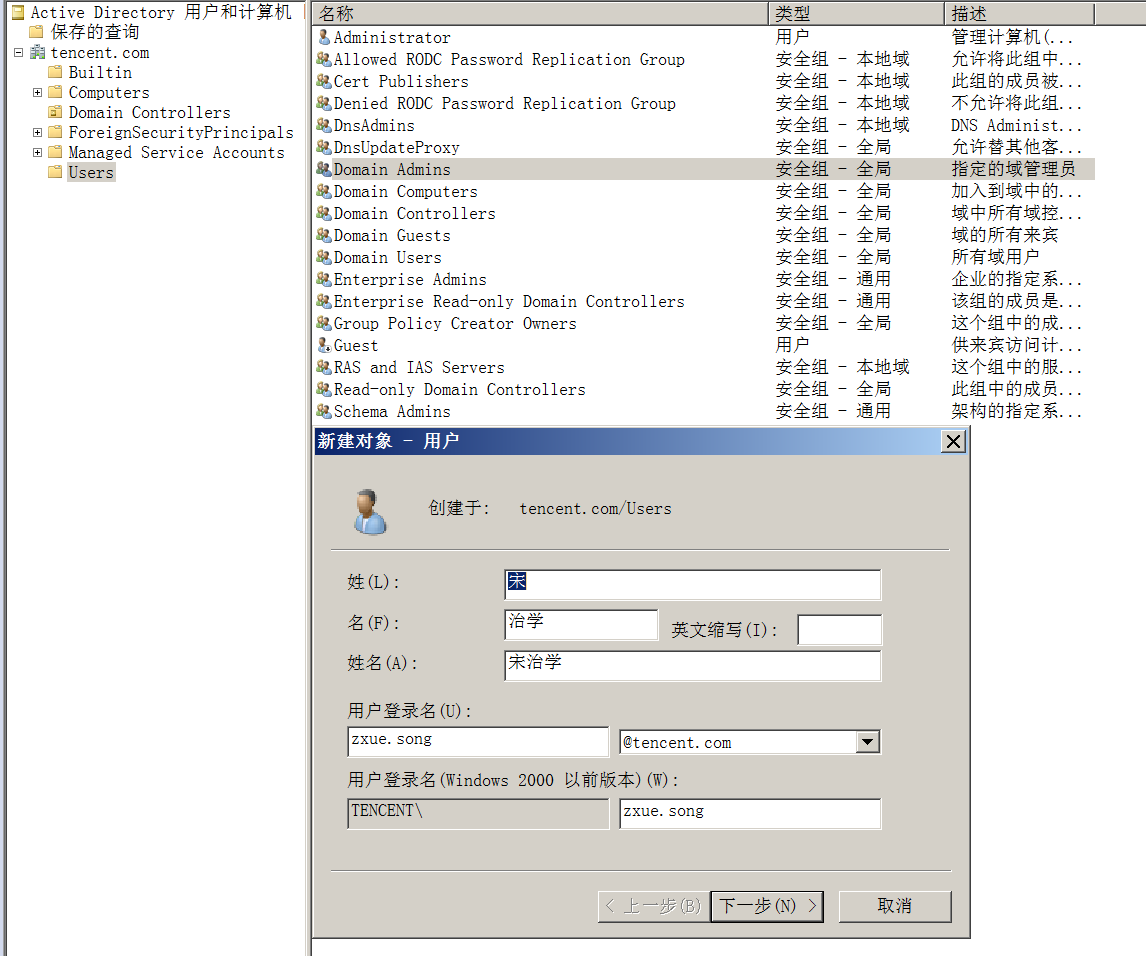Screen dimensions: 1146x956
Task: Click the DnsAdmins group icon
Action: (325, 125)
